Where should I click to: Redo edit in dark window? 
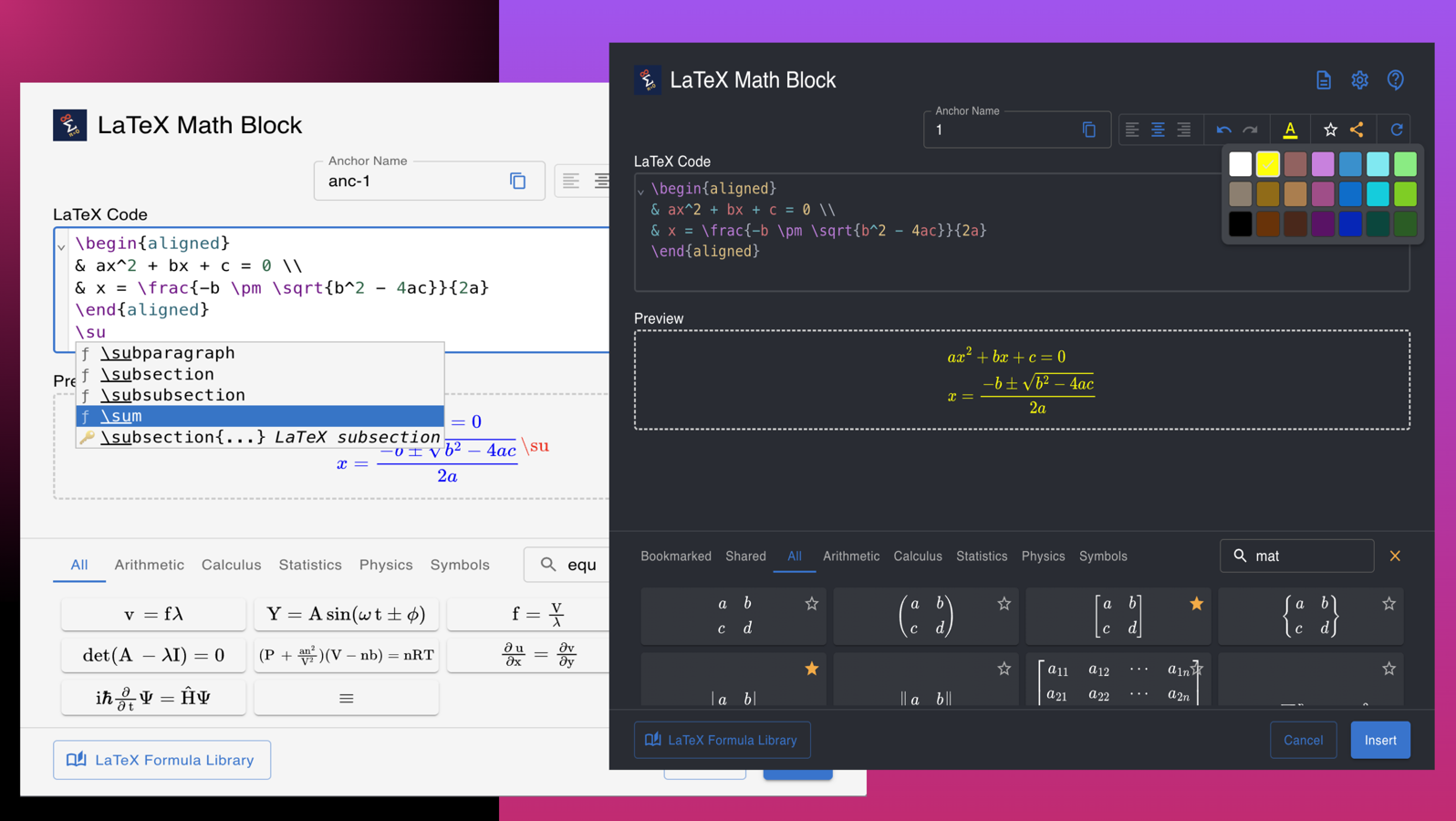[x=1251, y=130]
